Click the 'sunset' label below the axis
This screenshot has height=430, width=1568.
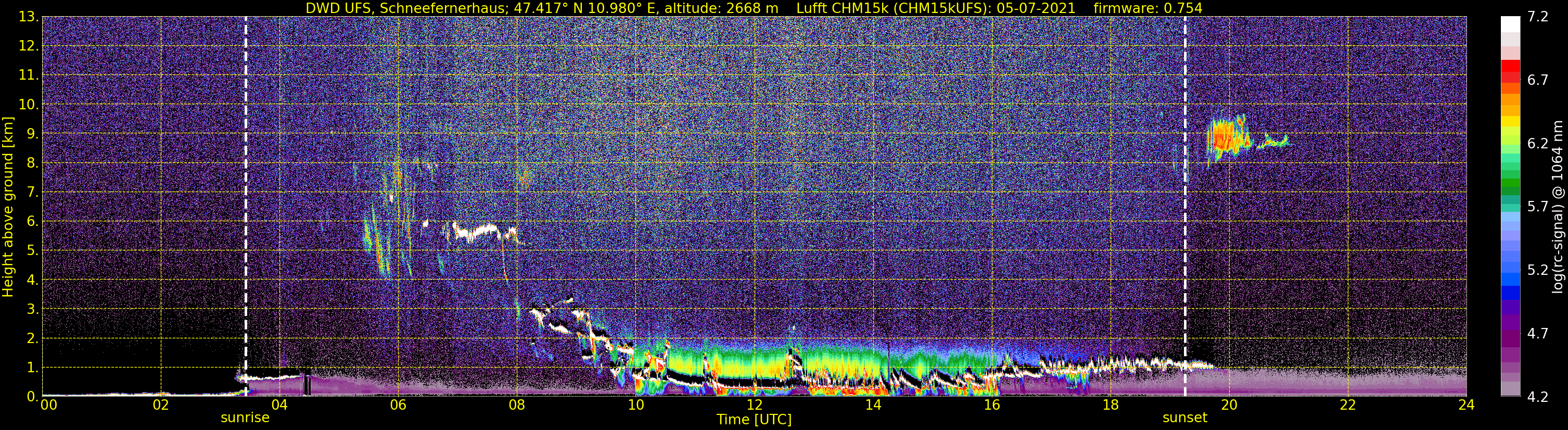click(1184, 418)
